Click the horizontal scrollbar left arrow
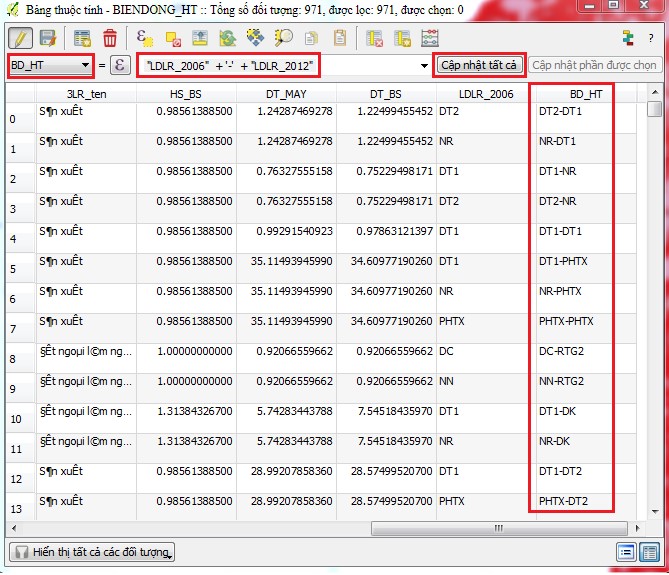Screen dimensions: 669x575 point(14,528)
